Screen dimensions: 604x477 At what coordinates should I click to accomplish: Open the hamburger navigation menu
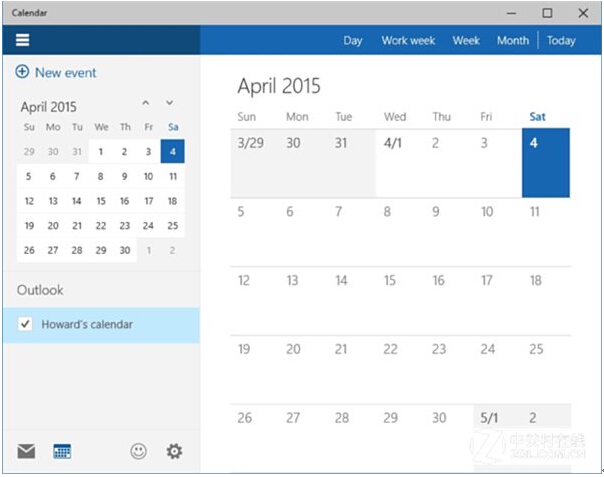[x=23, y=40]
